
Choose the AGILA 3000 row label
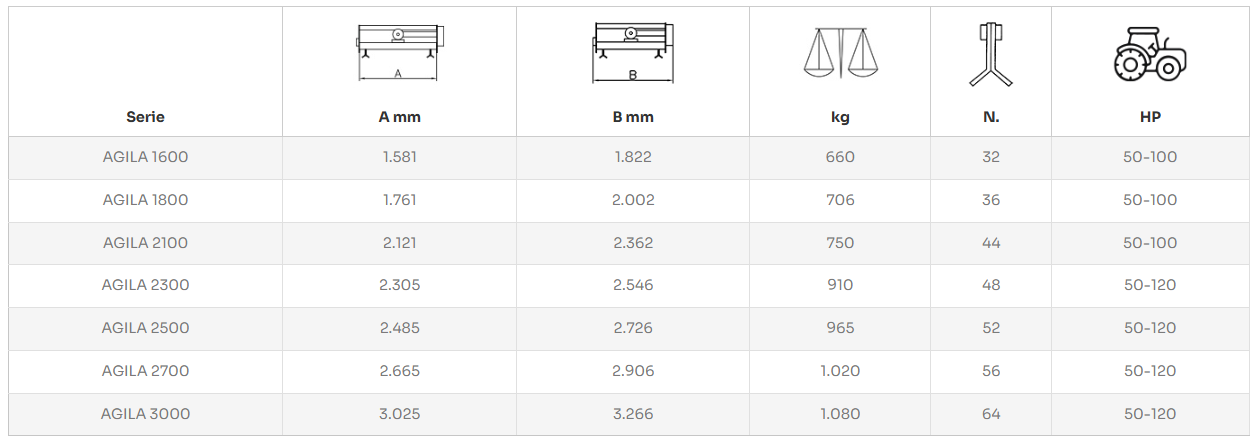click(x=145, y=414)
